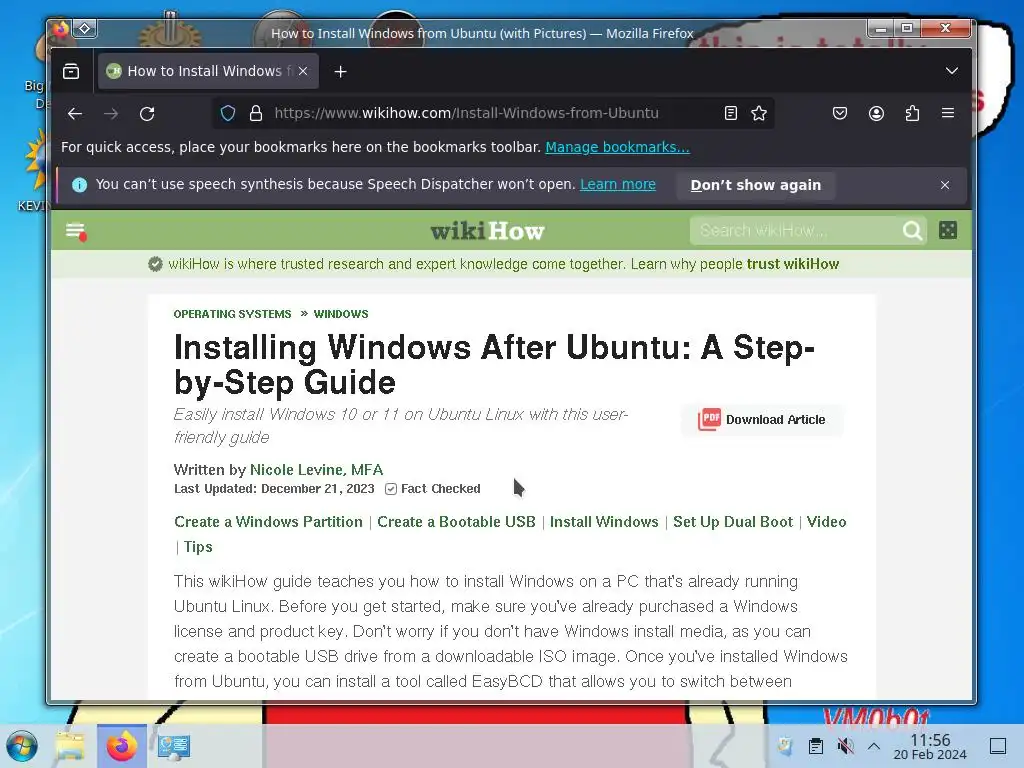Click show desktop button in taskbar

[x=998, y=746]
